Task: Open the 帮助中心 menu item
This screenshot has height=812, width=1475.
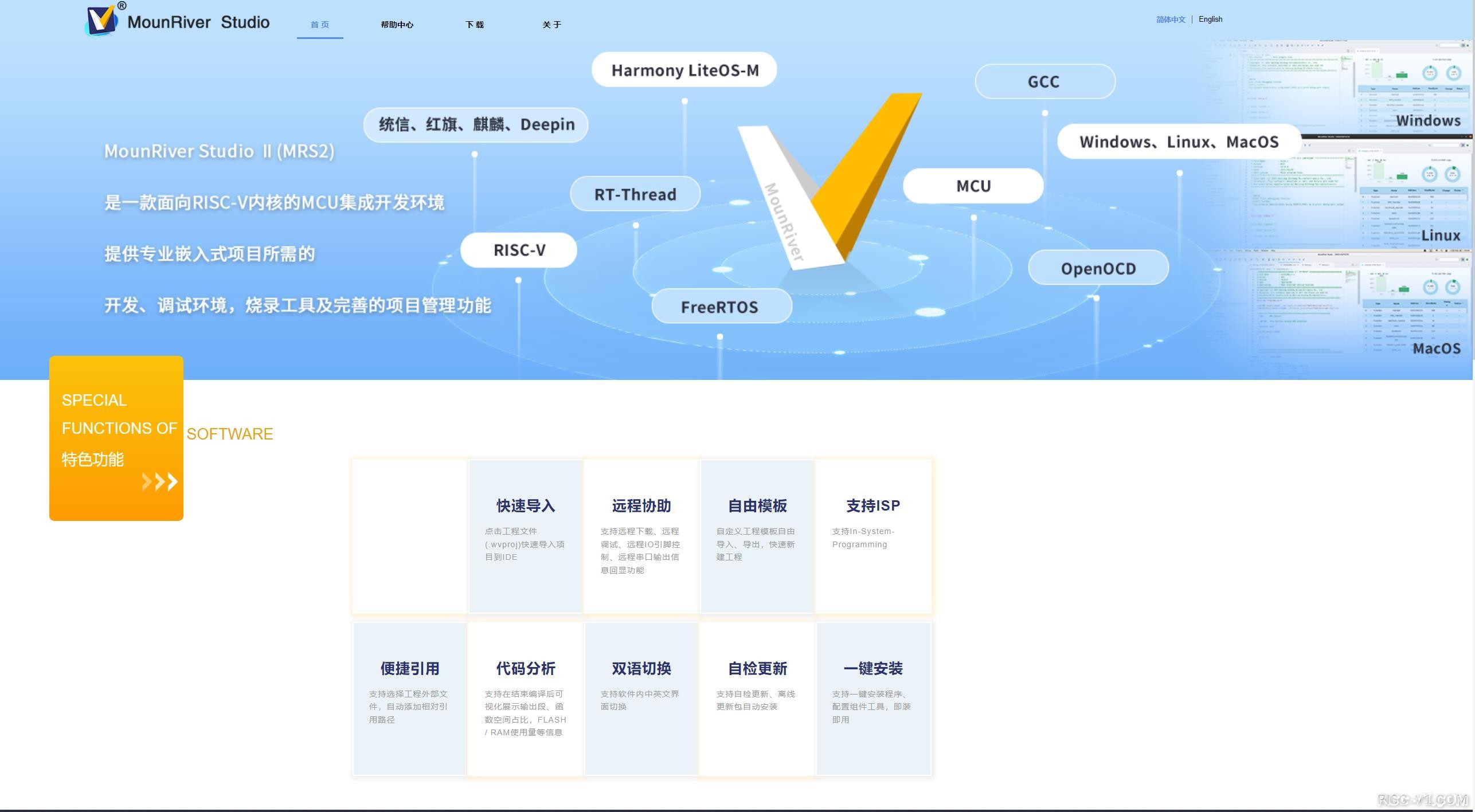Action: coord(397,25)
